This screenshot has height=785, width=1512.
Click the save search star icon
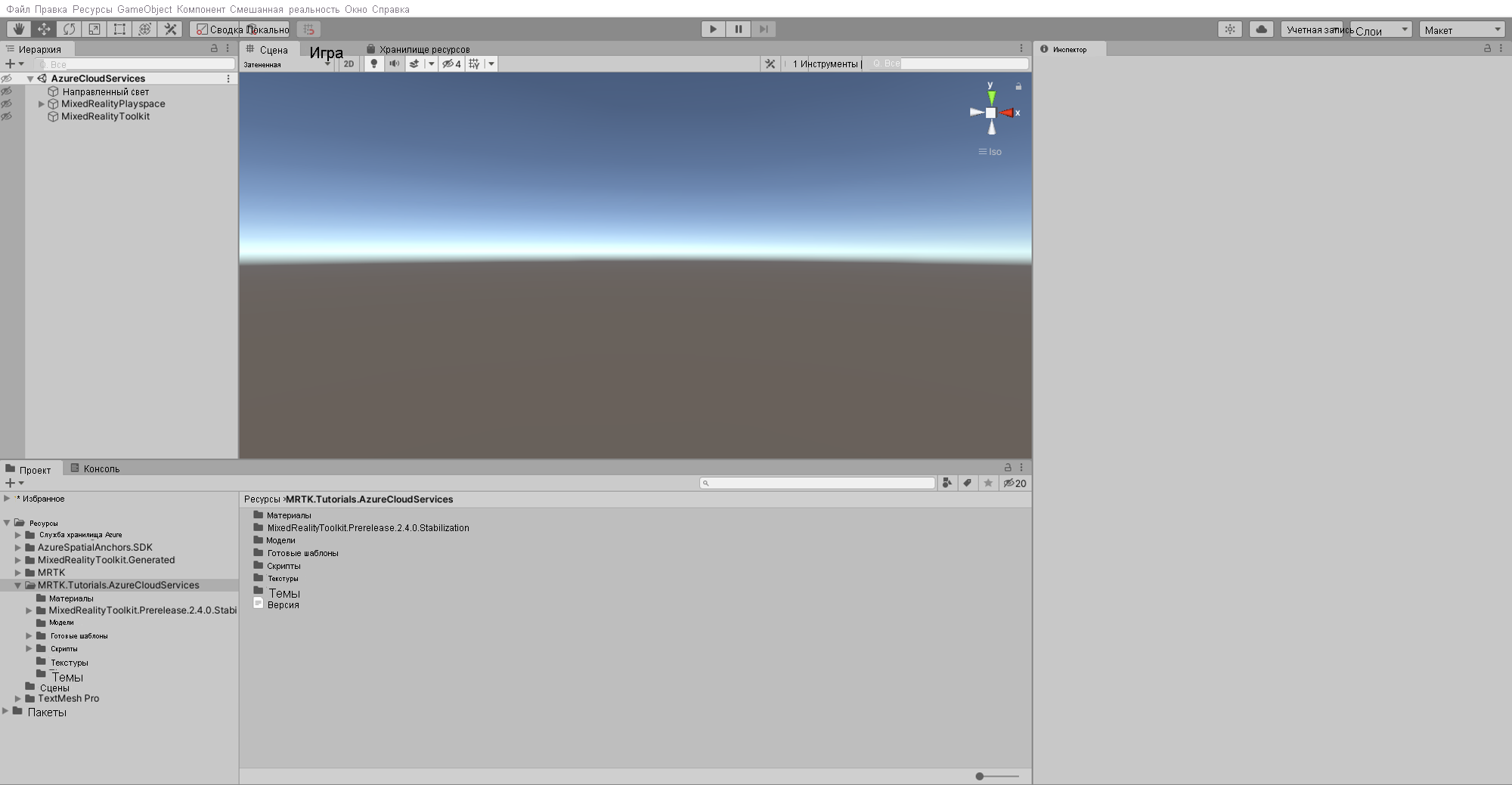(988, 483)
